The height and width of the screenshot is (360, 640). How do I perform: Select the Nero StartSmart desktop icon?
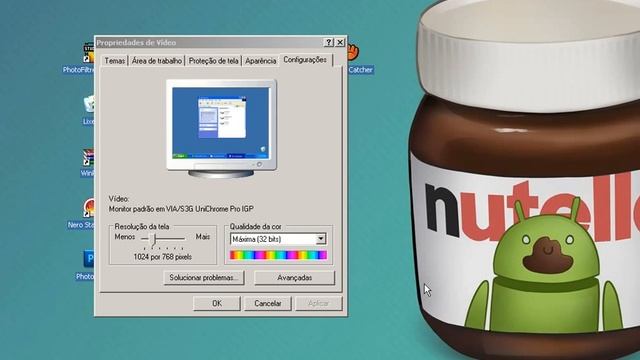pos(82,213)
